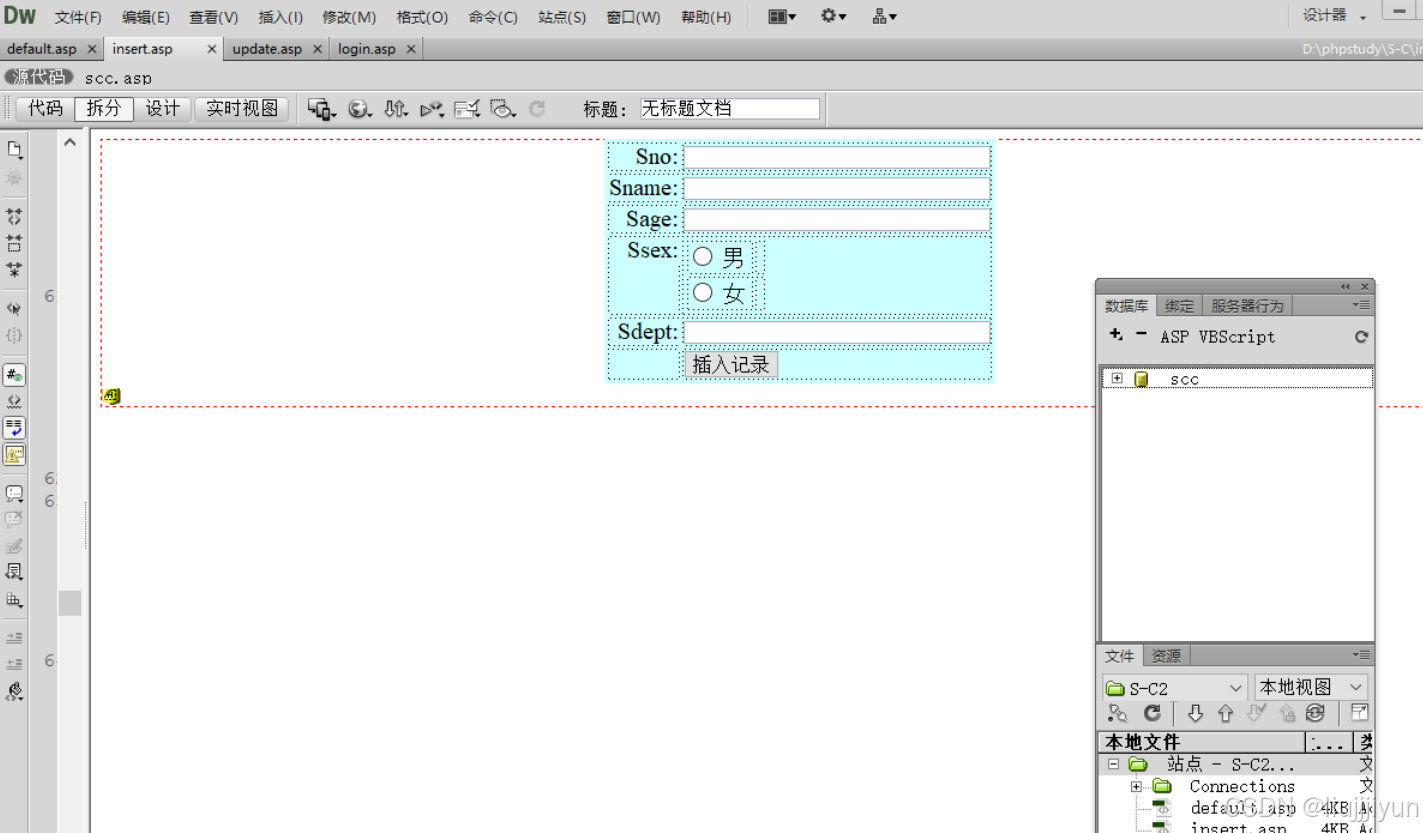
Task: Open Extend Dreamweaver gear menu
Action: coord(833,16)
